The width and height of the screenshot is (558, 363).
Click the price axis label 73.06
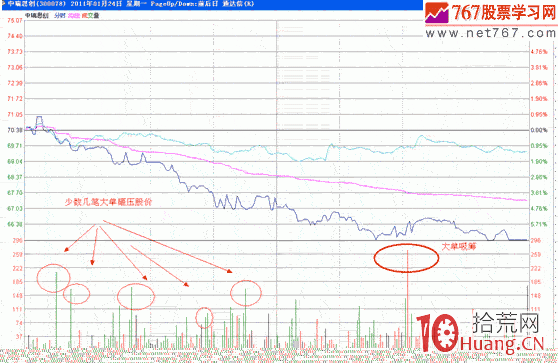pyautogui.click(x=15, y=67)
